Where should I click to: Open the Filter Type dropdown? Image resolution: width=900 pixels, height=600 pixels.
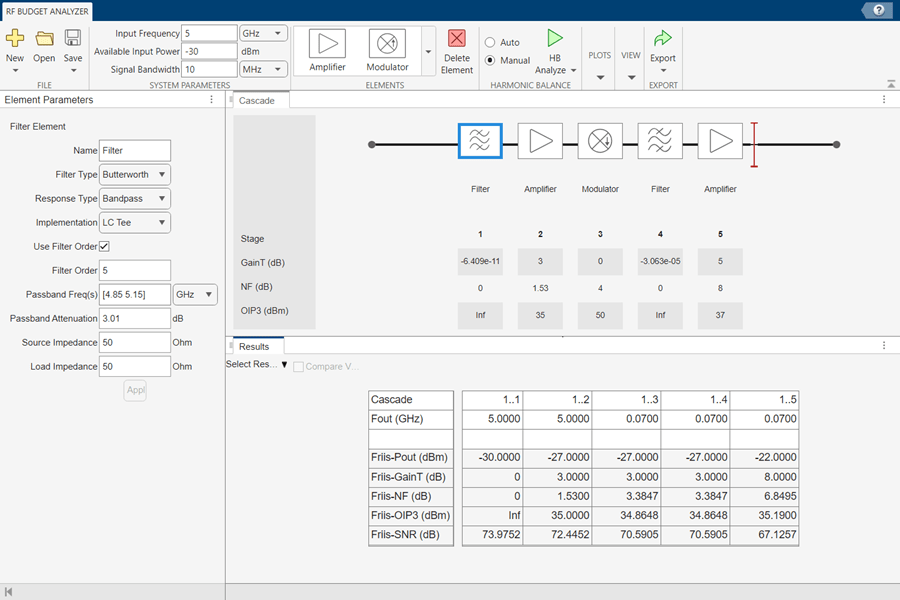134,174
